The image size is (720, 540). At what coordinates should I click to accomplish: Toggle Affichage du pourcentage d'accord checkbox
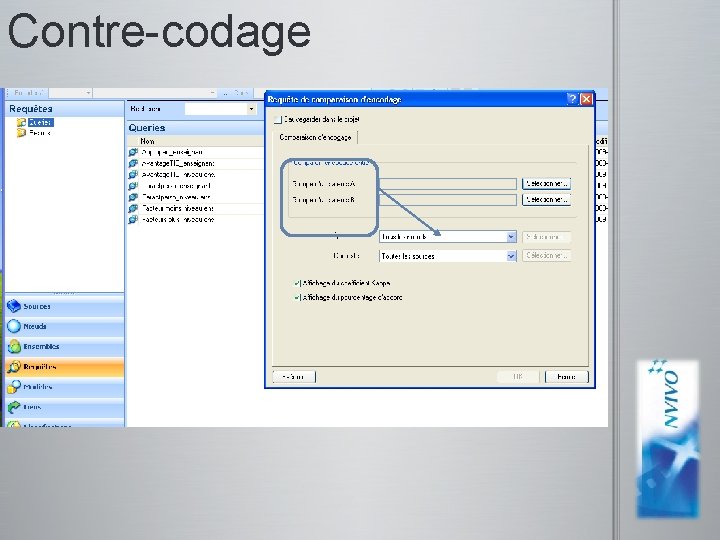[297, 298]
